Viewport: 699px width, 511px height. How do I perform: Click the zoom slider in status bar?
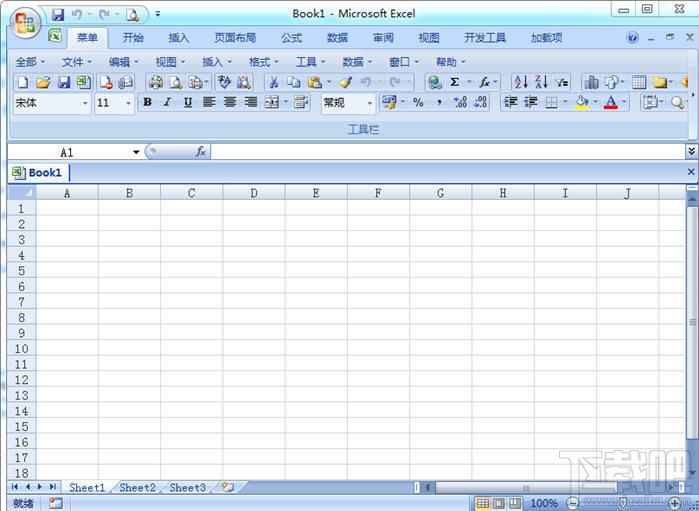point(624,503)
